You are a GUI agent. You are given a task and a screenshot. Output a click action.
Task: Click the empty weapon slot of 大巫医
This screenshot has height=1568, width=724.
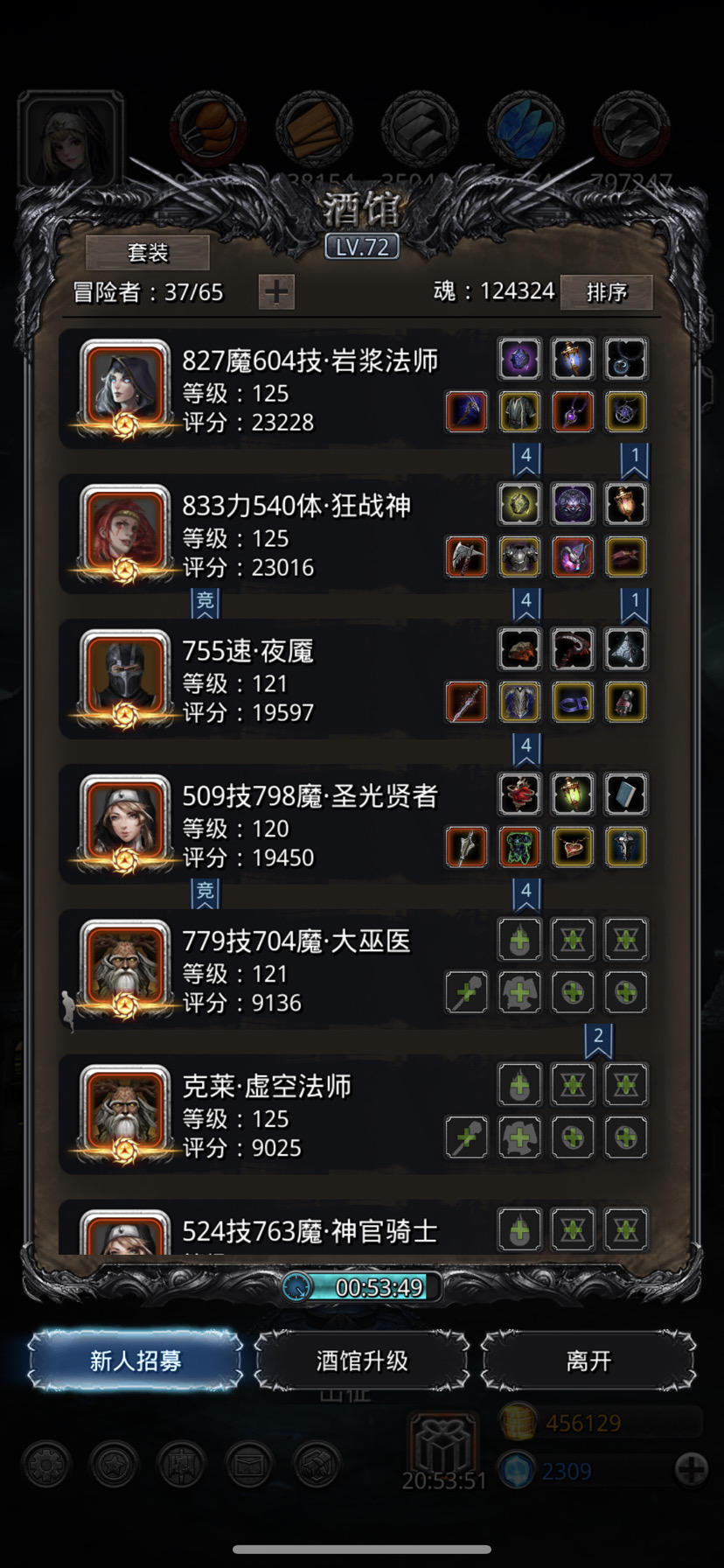pyautogui.click(x=466, y=992)
